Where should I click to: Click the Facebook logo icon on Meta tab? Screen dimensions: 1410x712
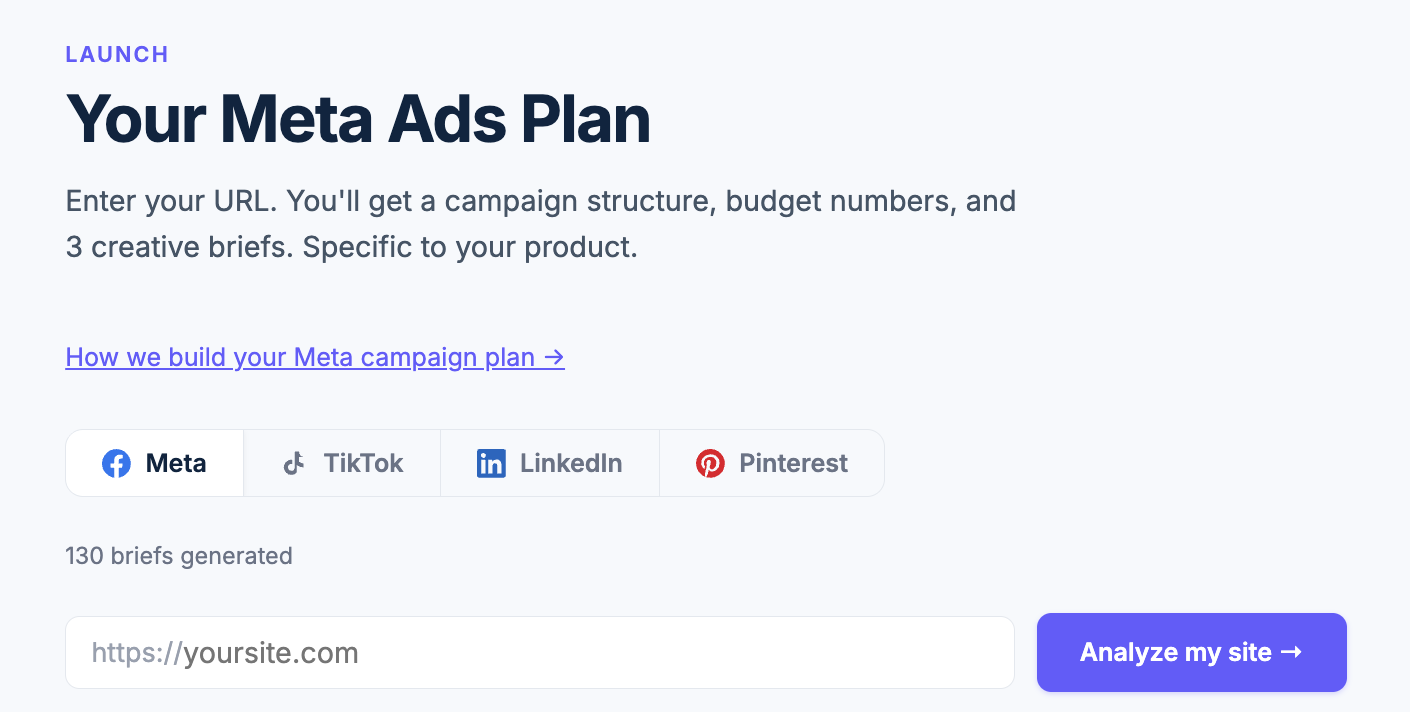coord(116,464)
